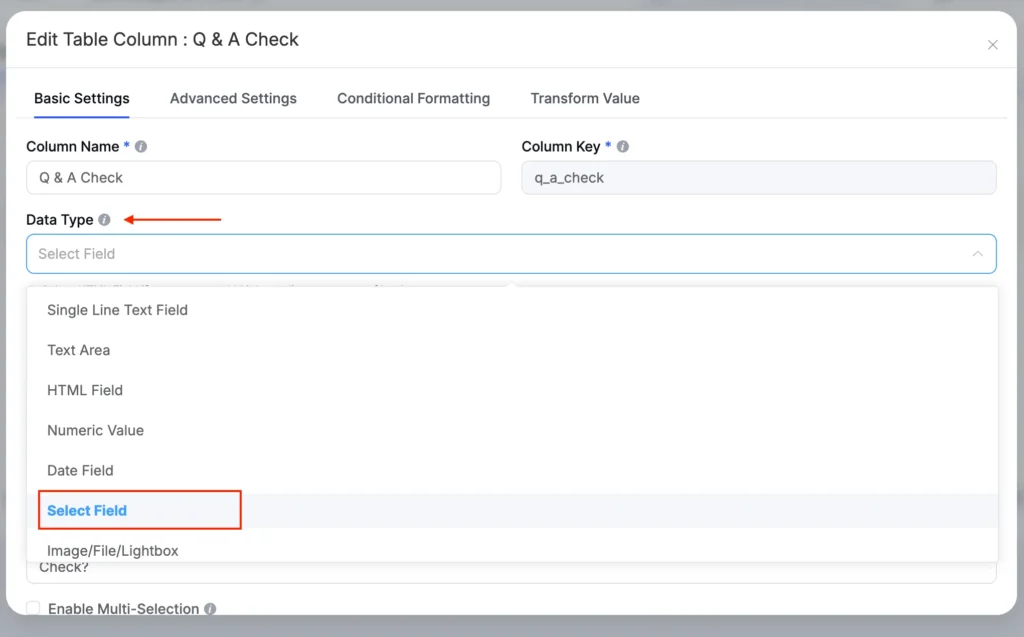1024x637 pixels.
Task: Click into the Column Name input
Action: (263, 178)
